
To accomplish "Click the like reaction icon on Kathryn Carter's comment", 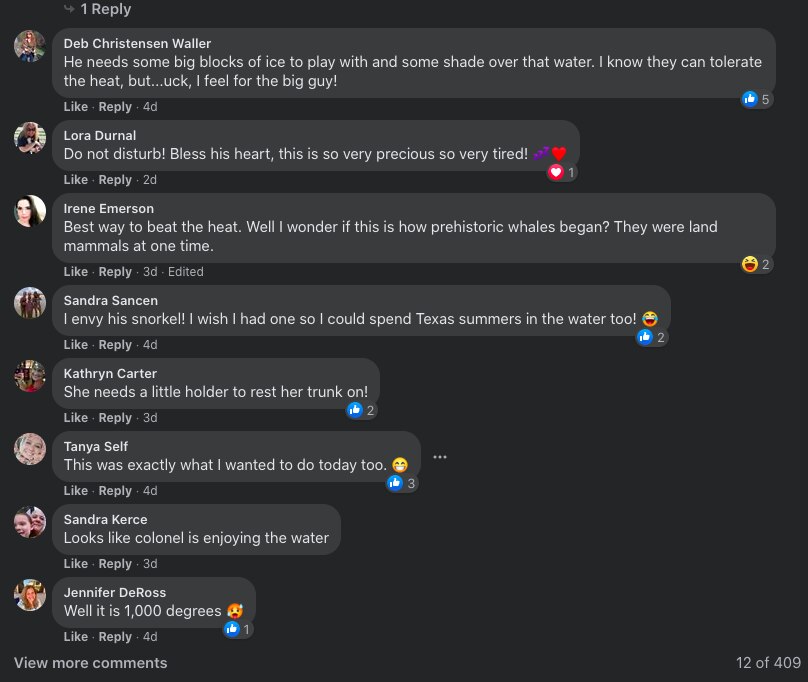I will pyautogui.click(x=355, y=410).
